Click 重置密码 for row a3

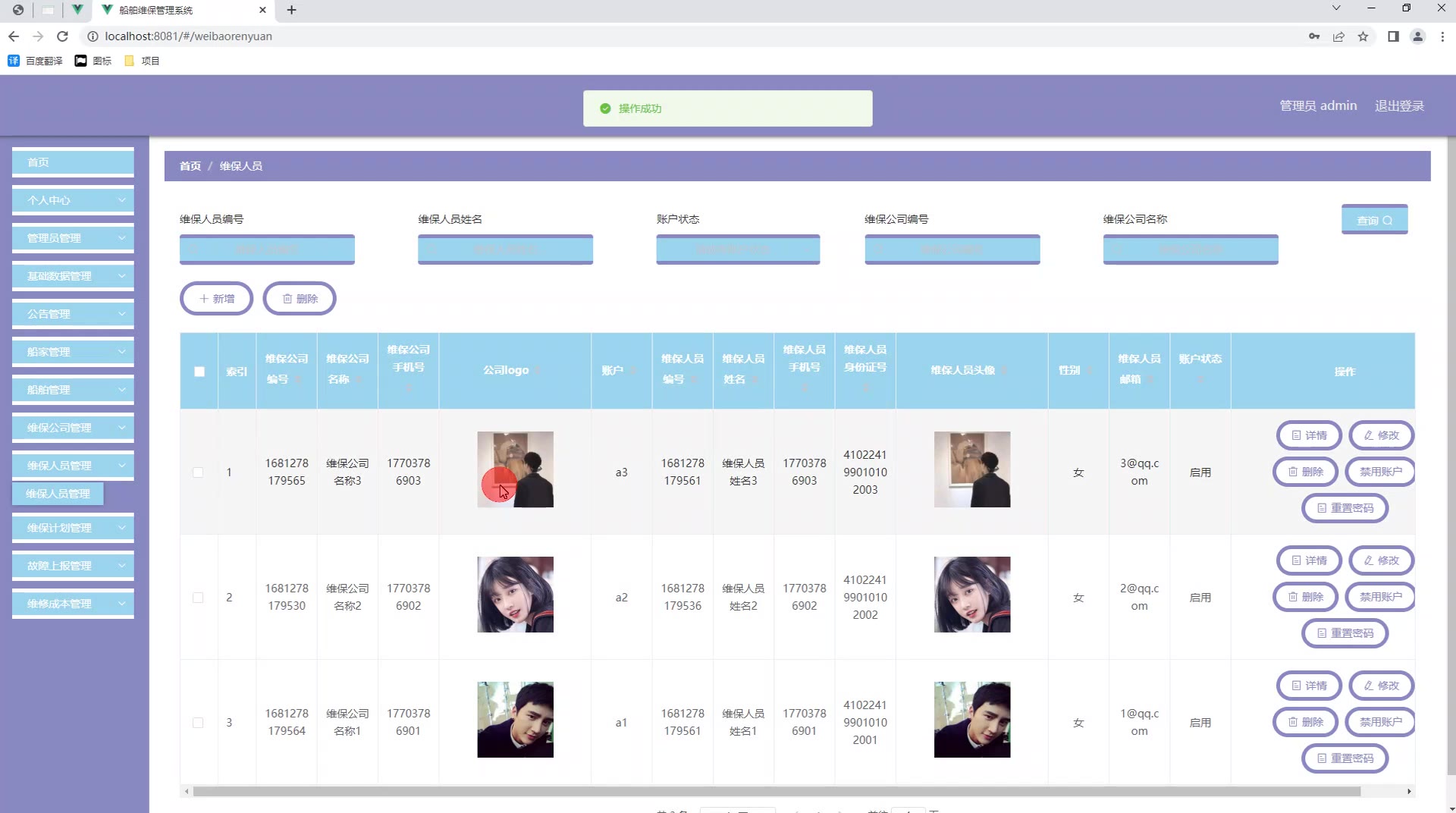[x=1345, y=508]
